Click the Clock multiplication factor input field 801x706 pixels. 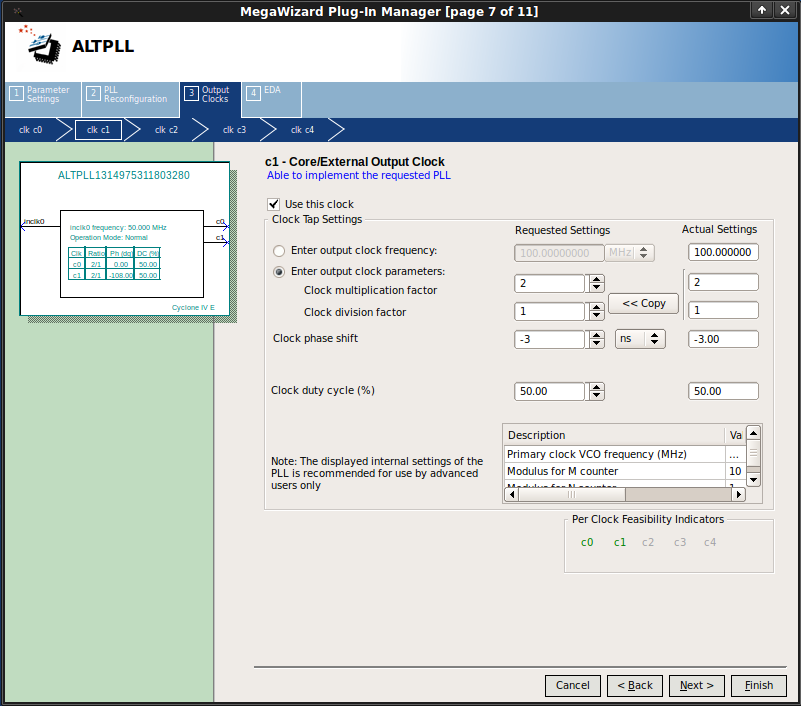coord(549,284)
